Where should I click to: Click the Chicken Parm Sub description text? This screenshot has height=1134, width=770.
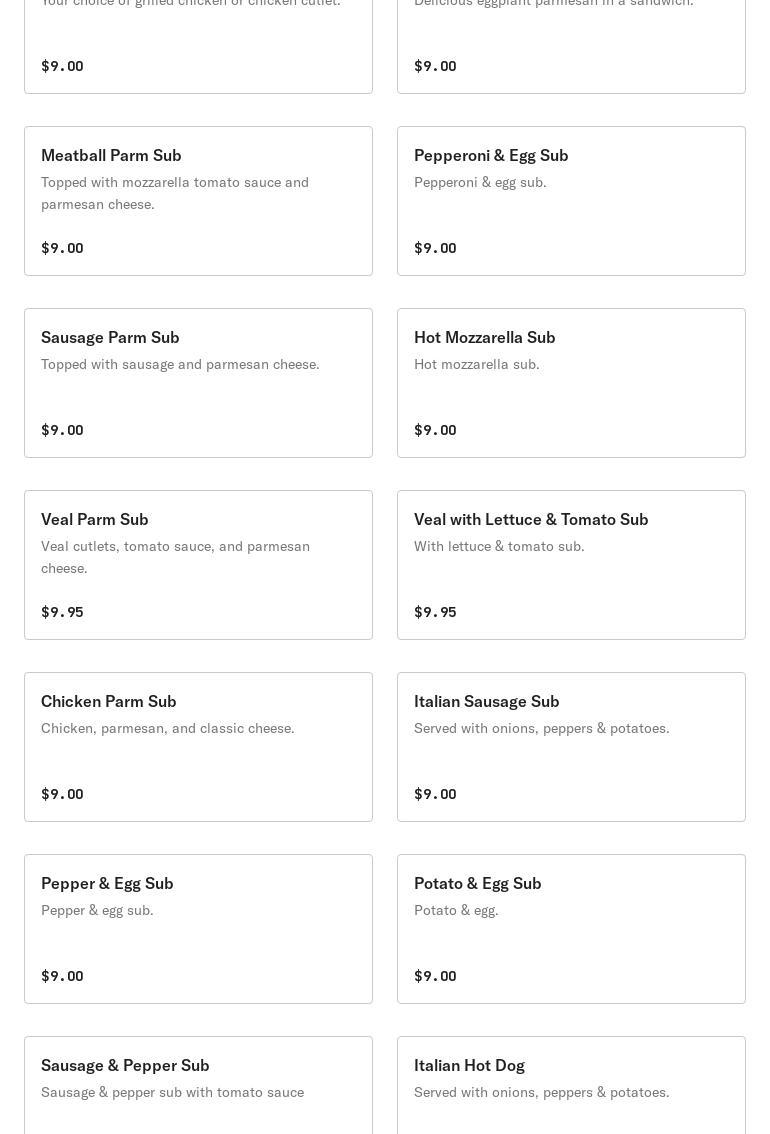[x=168, y=728]
